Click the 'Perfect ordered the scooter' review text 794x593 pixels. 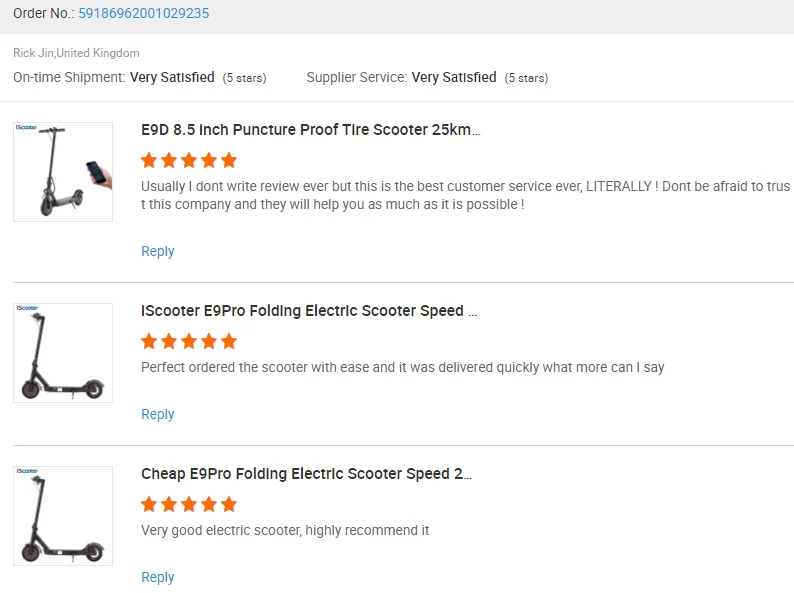(x=402, y=367)
